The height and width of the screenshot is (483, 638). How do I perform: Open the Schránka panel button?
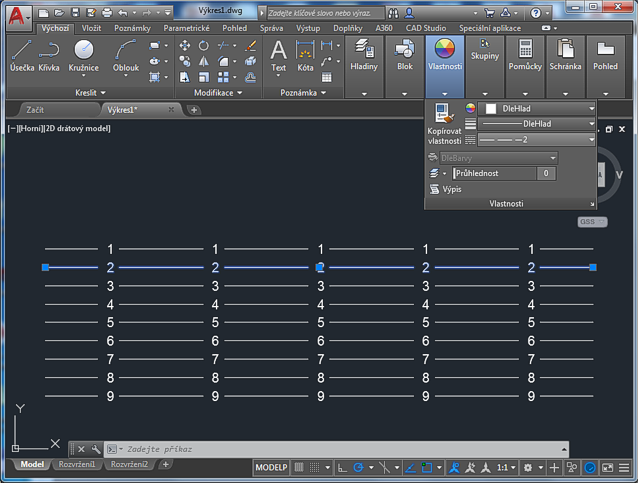click(x=565, y=67)
